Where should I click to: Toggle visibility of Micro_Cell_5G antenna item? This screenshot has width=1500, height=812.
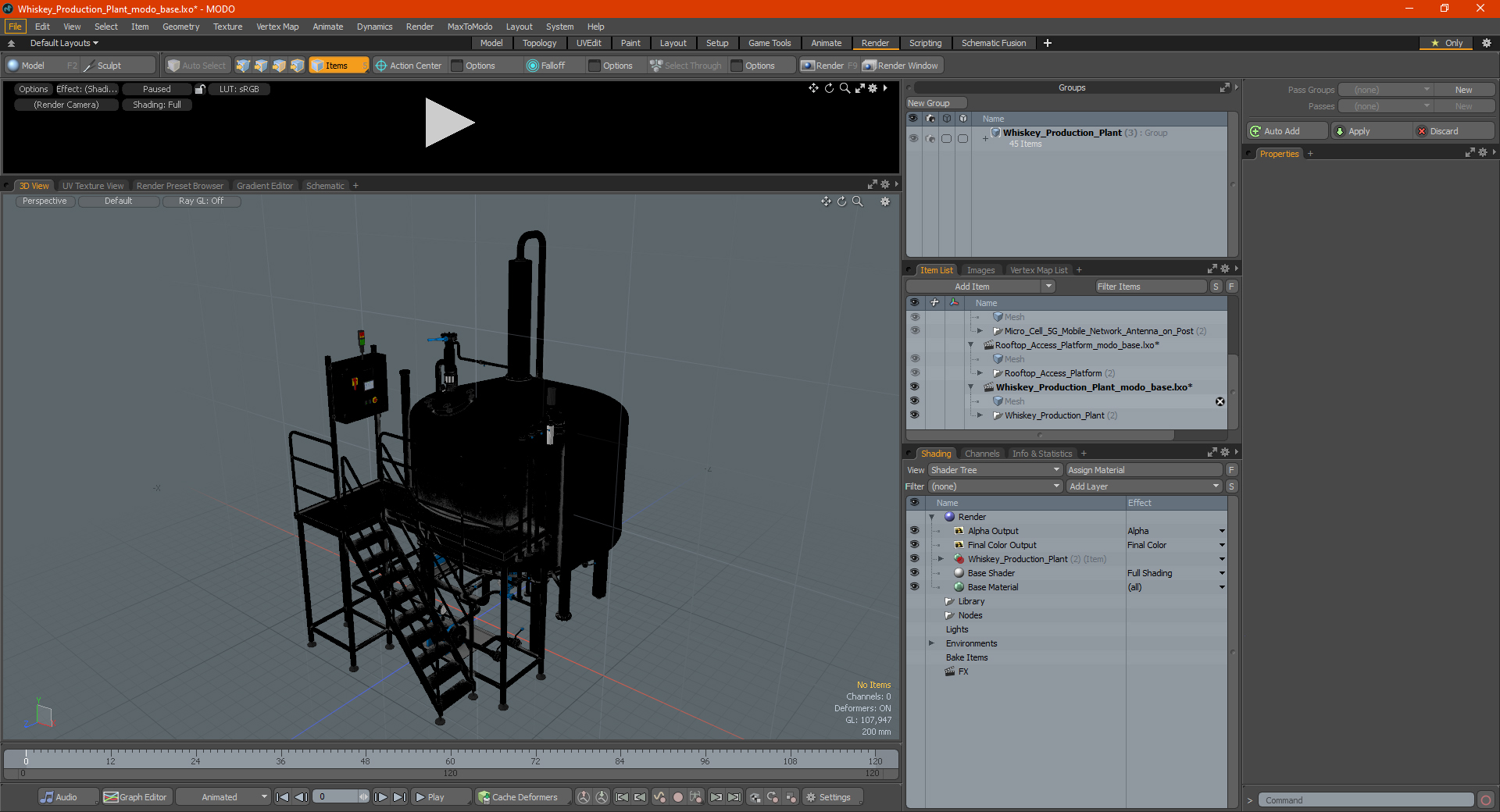pos(914,331)
